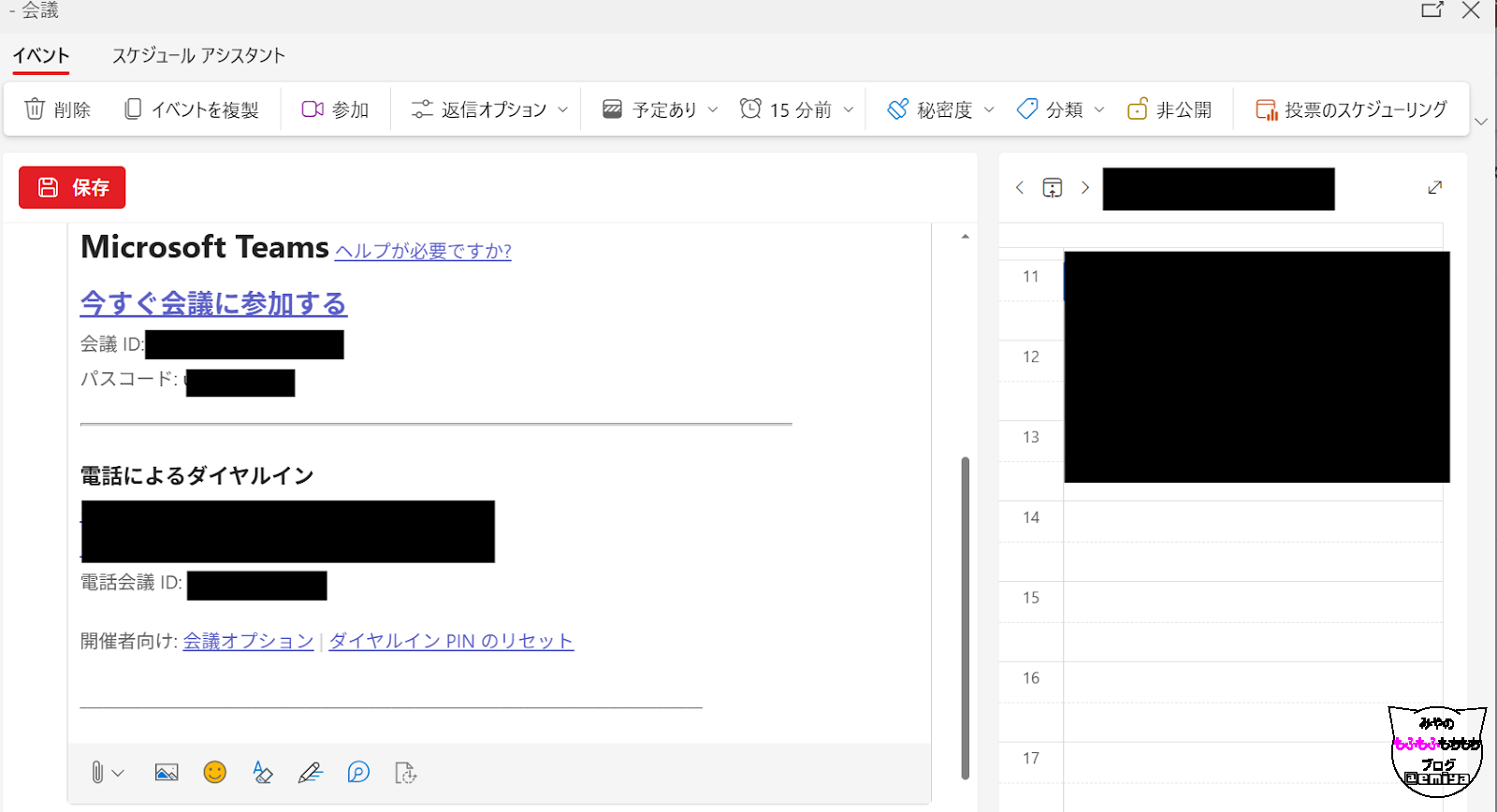Switch to the Event (イベント) tab
1497x812 pixels.
(x=41, y=55)
